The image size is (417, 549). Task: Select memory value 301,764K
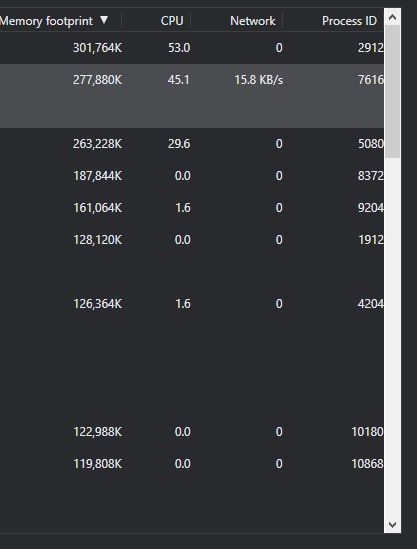click(97, 48)
